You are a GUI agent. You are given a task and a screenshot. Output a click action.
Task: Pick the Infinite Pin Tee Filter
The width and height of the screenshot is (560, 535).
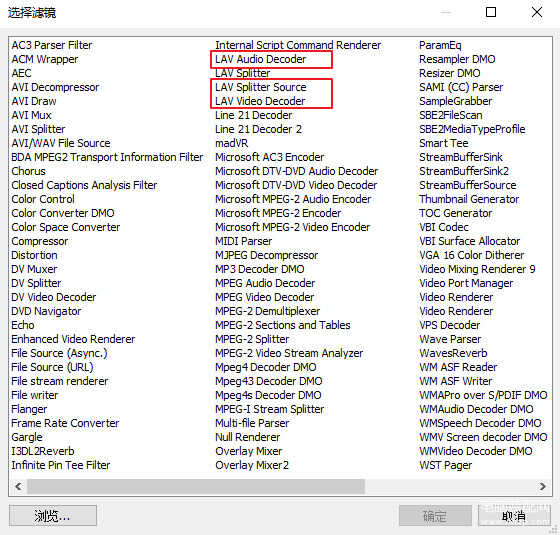pos(61,465)
